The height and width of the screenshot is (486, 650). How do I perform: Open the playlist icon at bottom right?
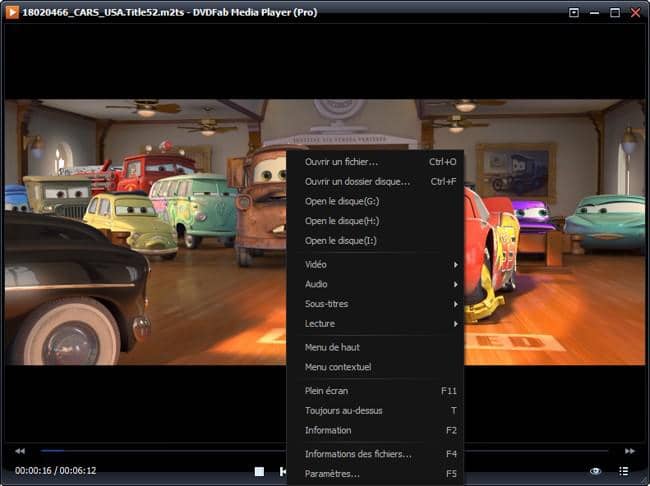click(x=623, y=471)
